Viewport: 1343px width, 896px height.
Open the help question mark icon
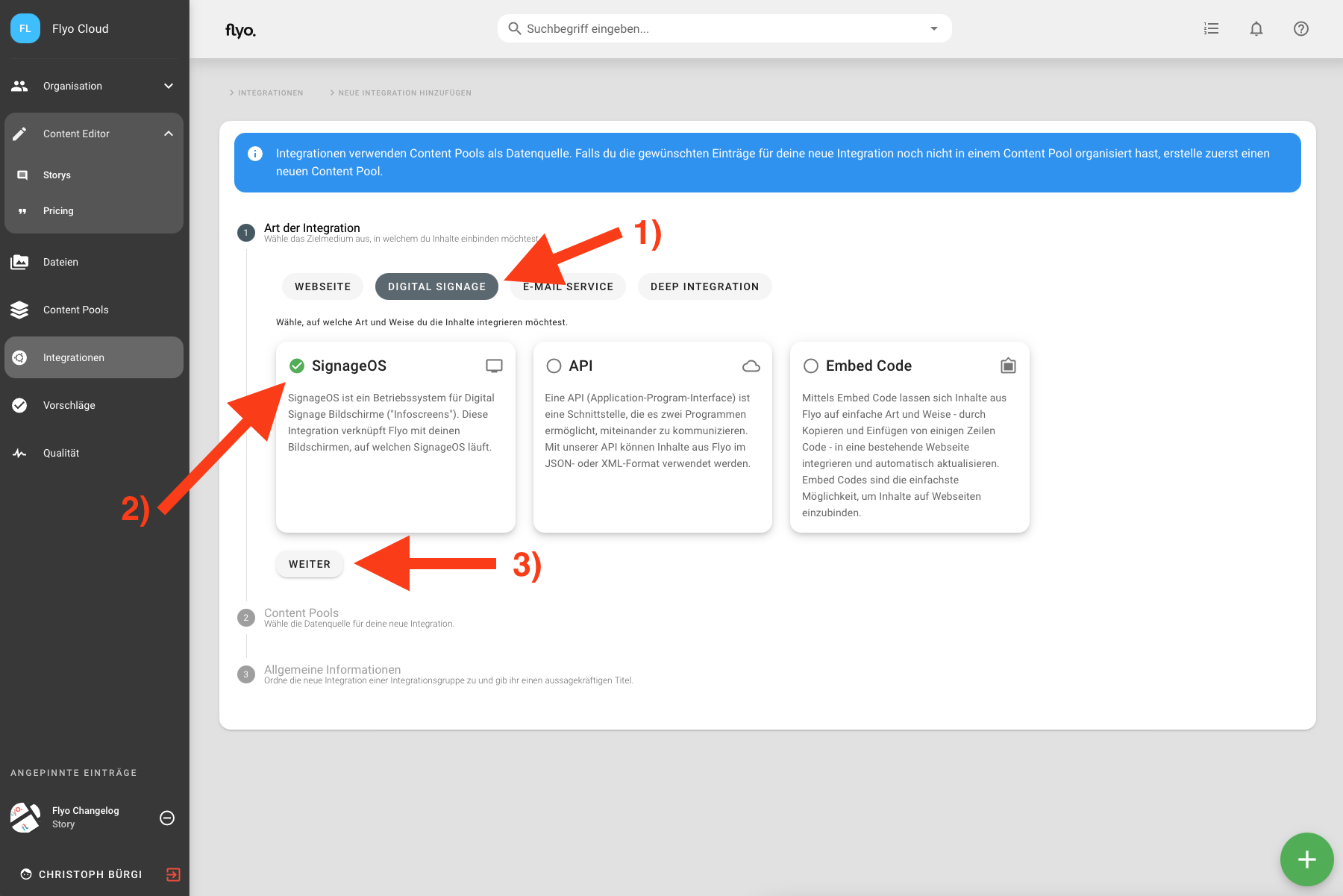point(1301,28)
